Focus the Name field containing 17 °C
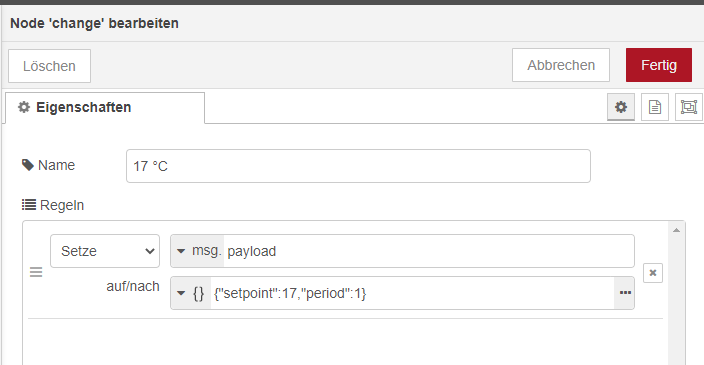 pos(358,166)
